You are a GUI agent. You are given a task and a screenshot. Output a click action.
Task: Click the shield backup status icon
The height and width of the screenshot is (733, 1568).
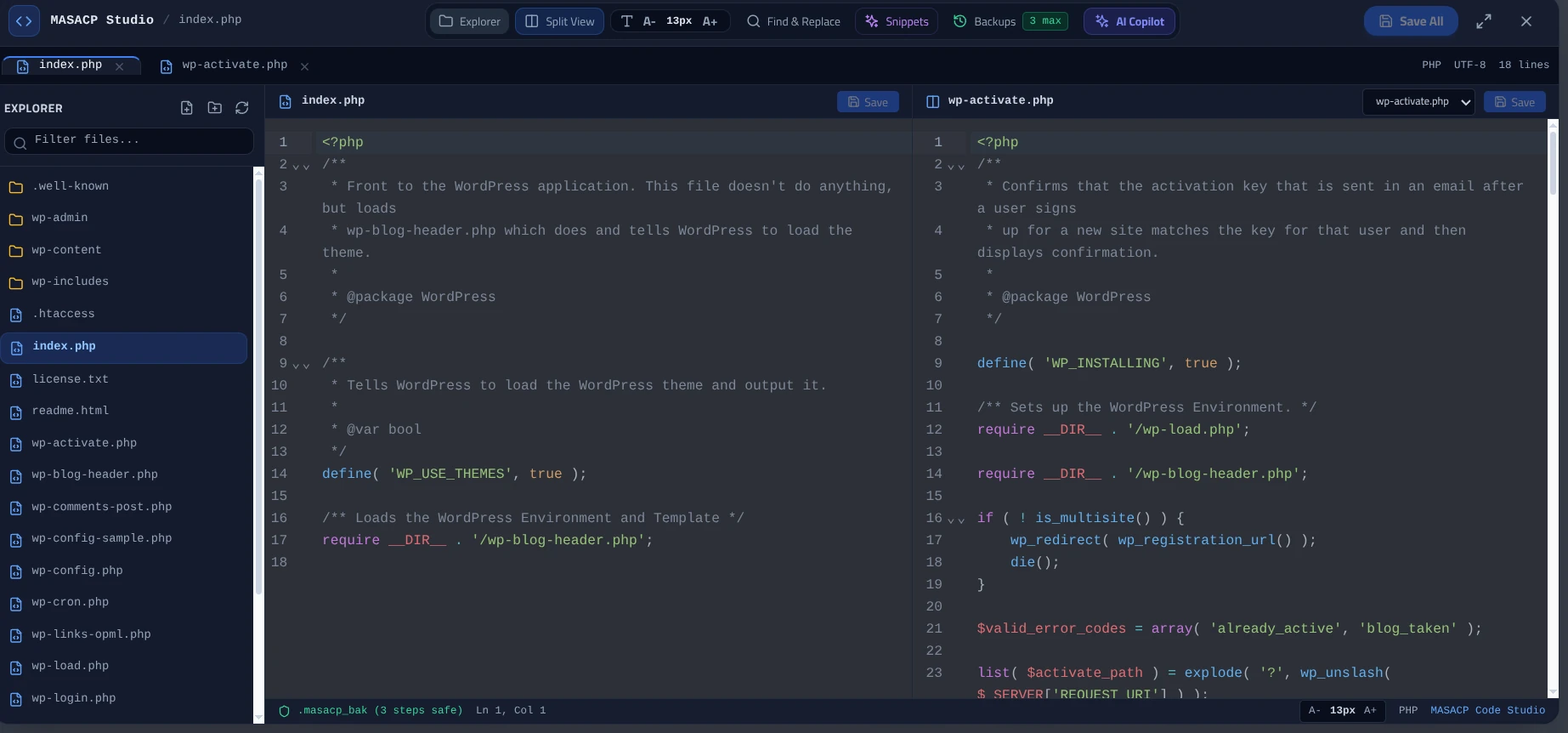(285, 711)
